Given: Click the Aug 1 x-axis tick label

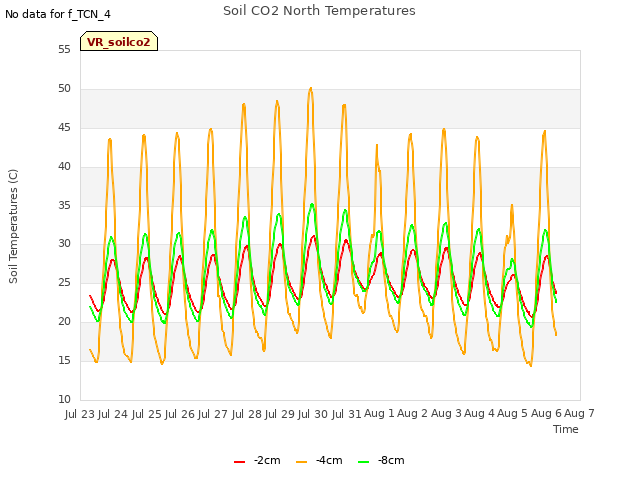Looking at the screenshot, I should tap(379, 414).
